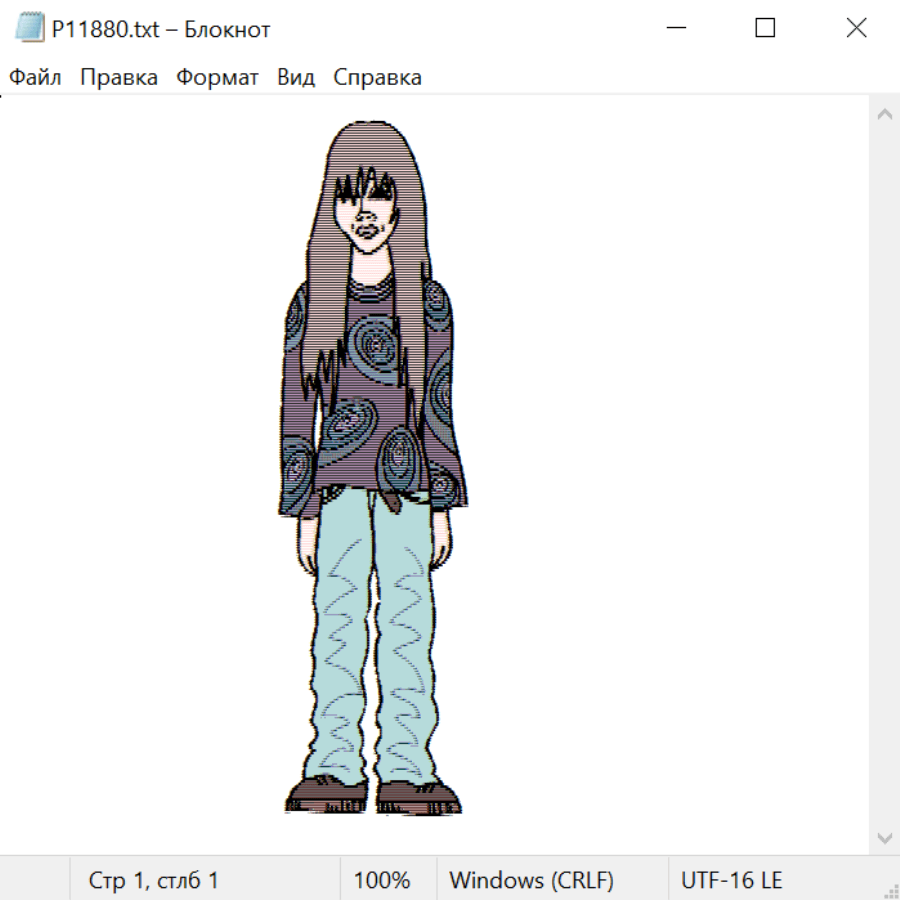The height and width of the screenshot is (900, 900).
Task: Click the scroll up arrow
Action: coord(884,115)
